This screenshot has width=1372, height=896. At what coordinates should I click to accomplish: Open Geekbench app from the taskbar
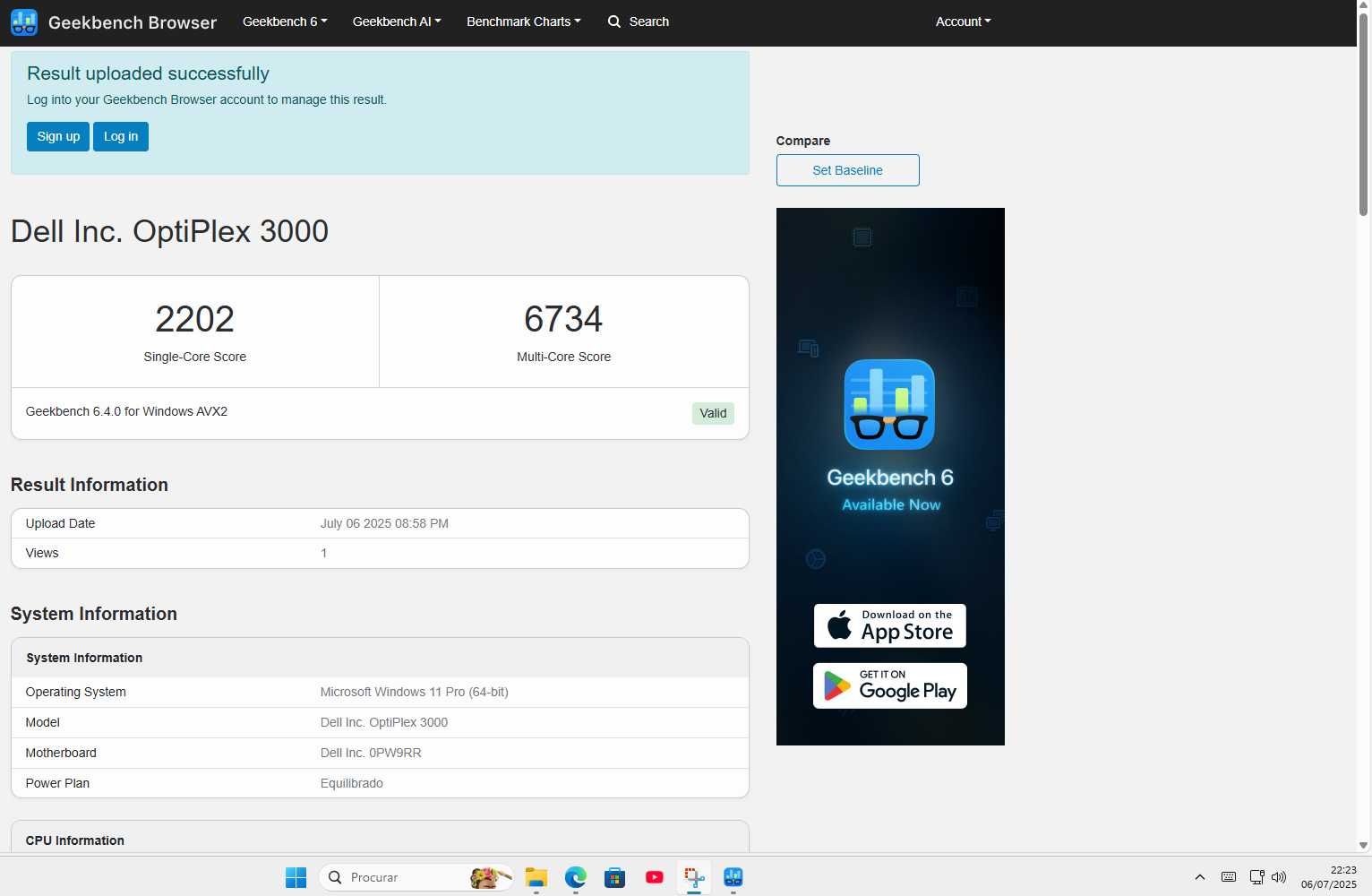(x=733, y=877)
